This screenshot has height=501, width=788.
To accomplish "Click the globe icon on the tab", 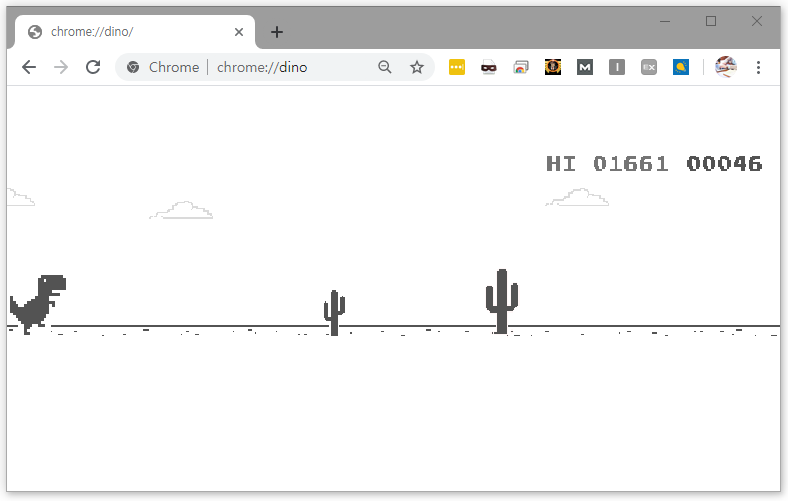I will coord(35,32).
